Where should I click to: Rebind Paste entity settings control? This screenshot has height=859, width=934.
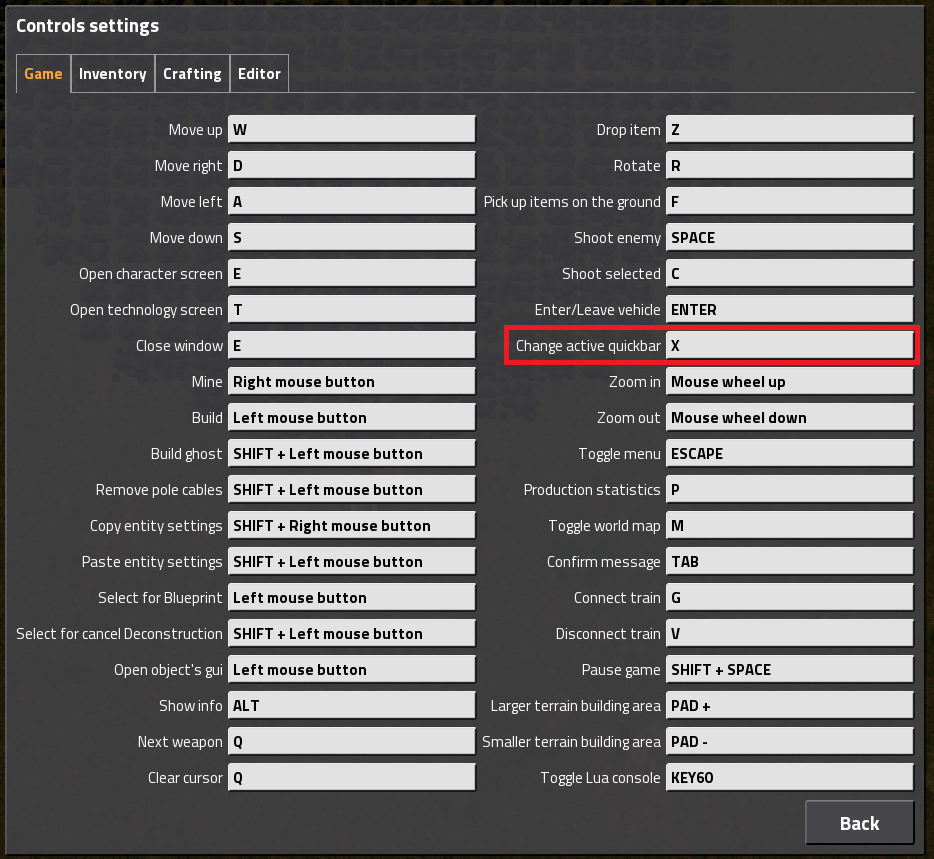[x=351, y=561]
